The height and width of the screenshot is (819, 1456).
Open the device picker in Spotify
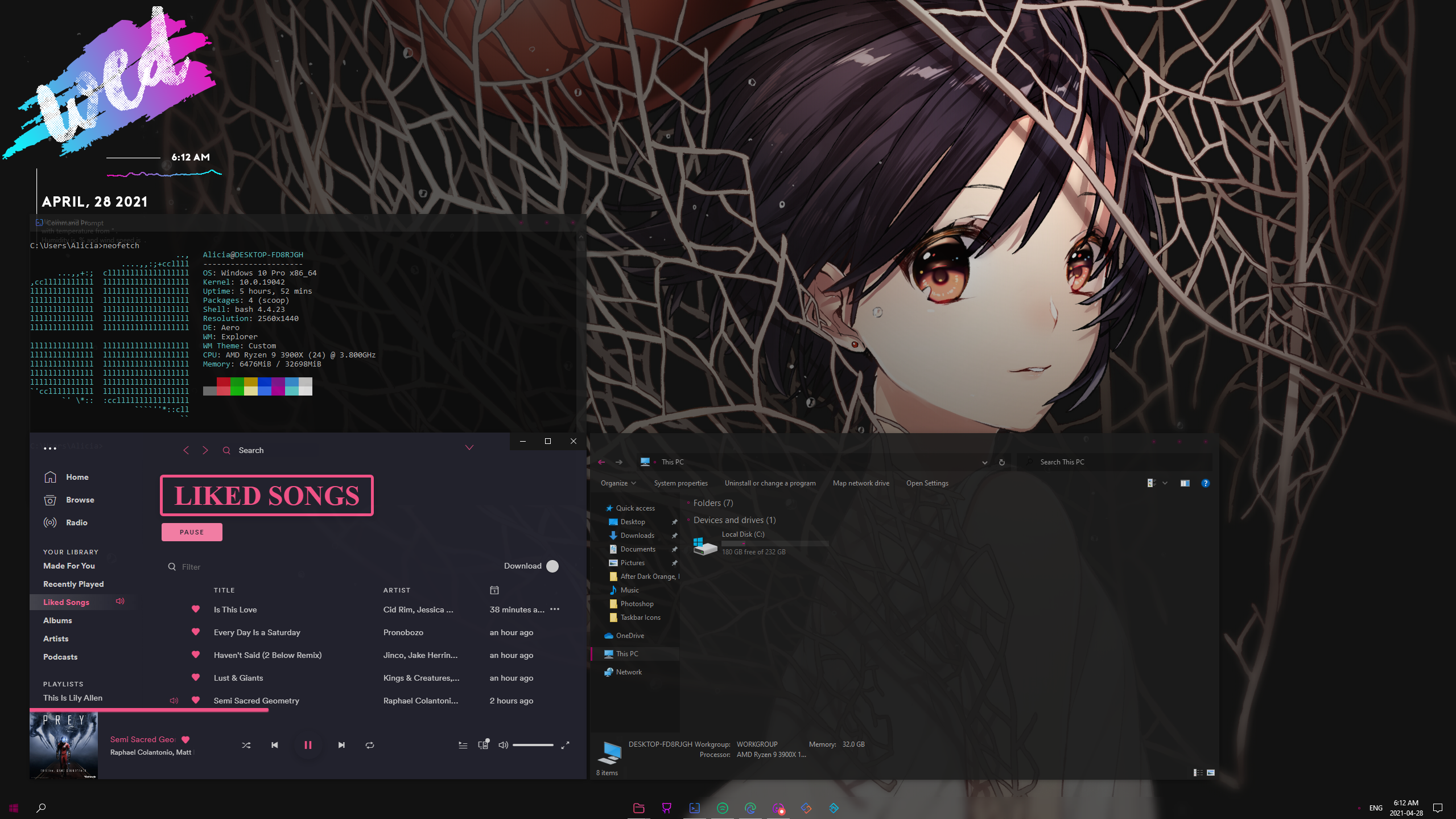pyautogui.click(x=482, y=744)
